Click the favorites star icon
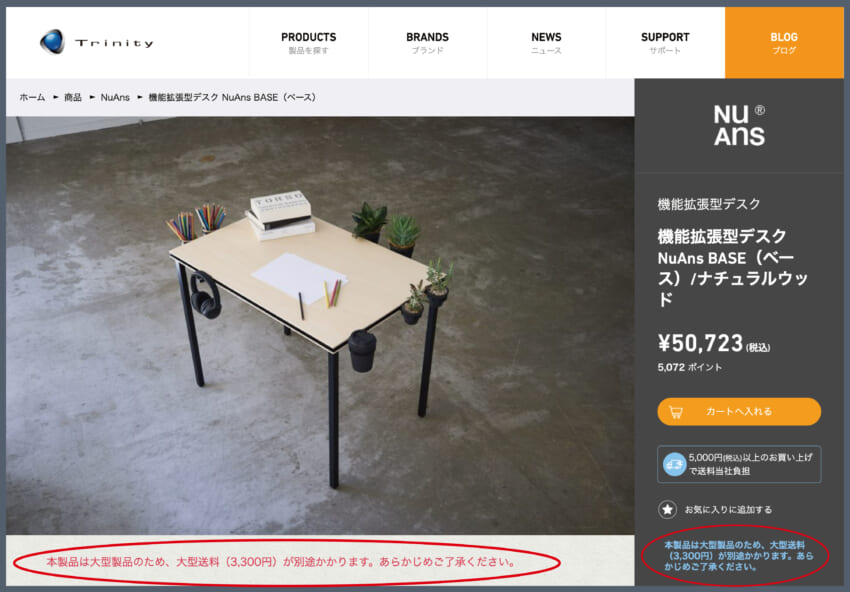 click(667, 510)
